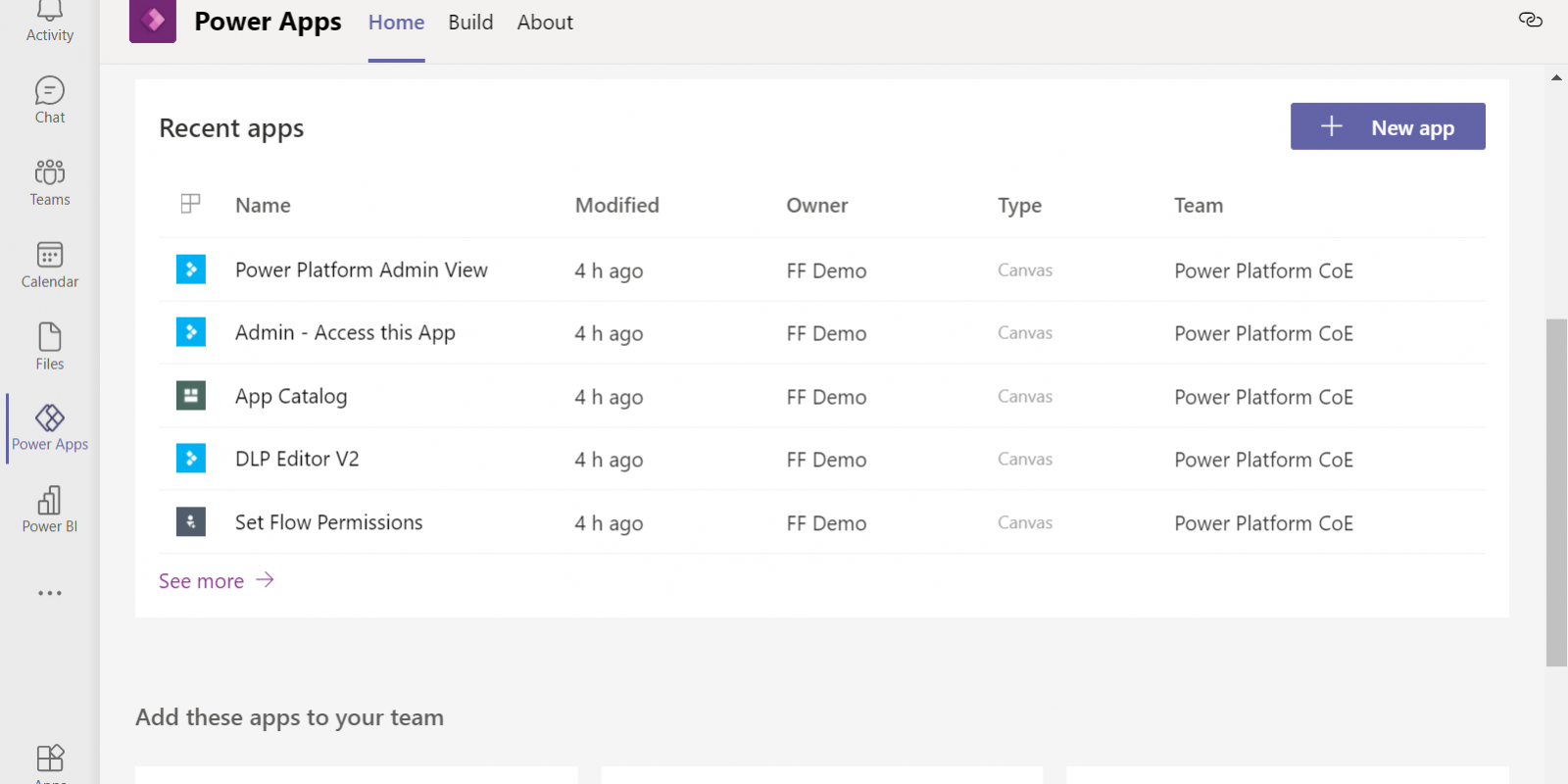Sort by the Type column header

point(1020,206)
